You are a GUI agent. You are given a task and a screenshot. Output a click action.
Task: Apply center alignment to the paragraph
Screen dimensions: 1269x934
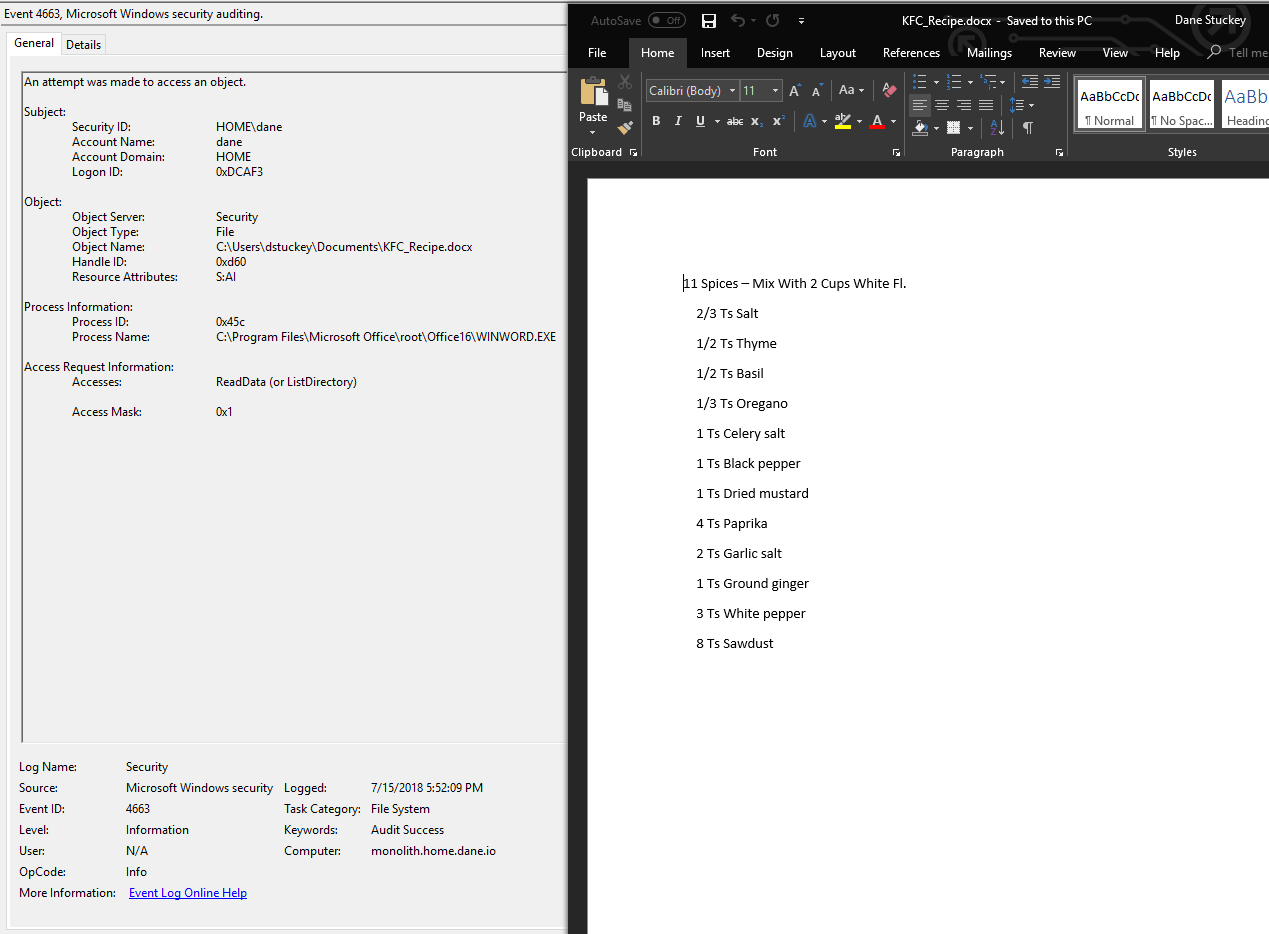941,105
